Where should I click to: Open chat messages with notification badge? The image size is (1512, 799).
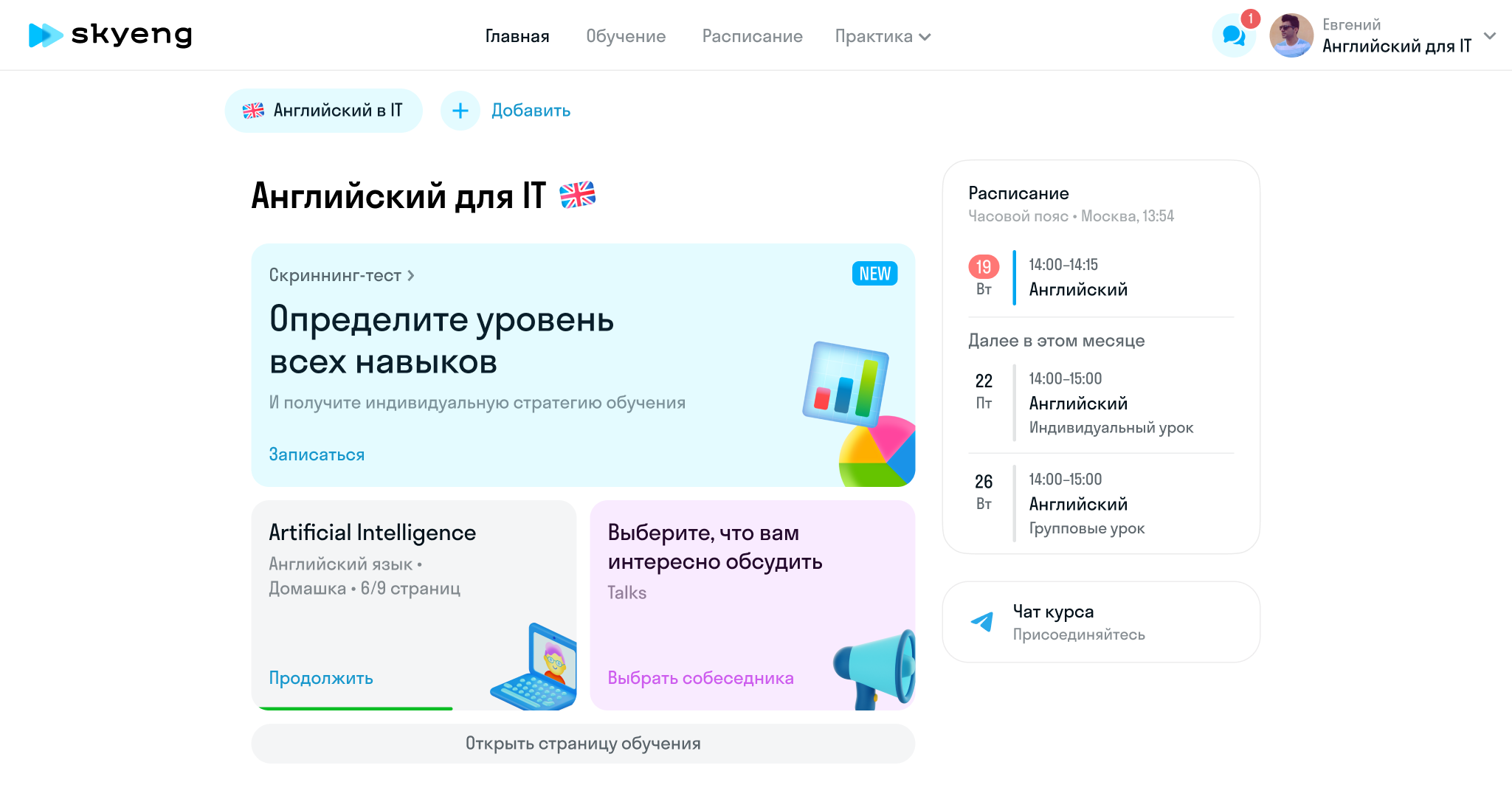tap(1234, 35)
